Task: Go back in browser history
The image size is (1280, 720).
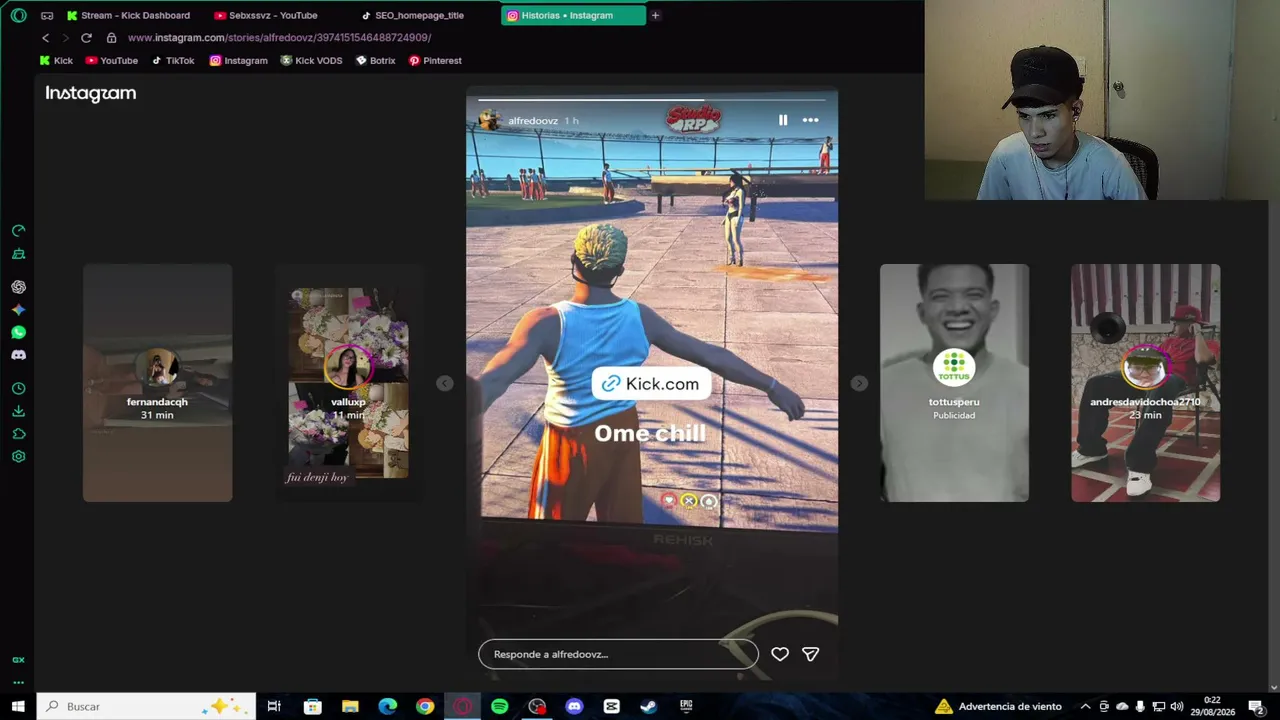Action: tap(45, 38)
